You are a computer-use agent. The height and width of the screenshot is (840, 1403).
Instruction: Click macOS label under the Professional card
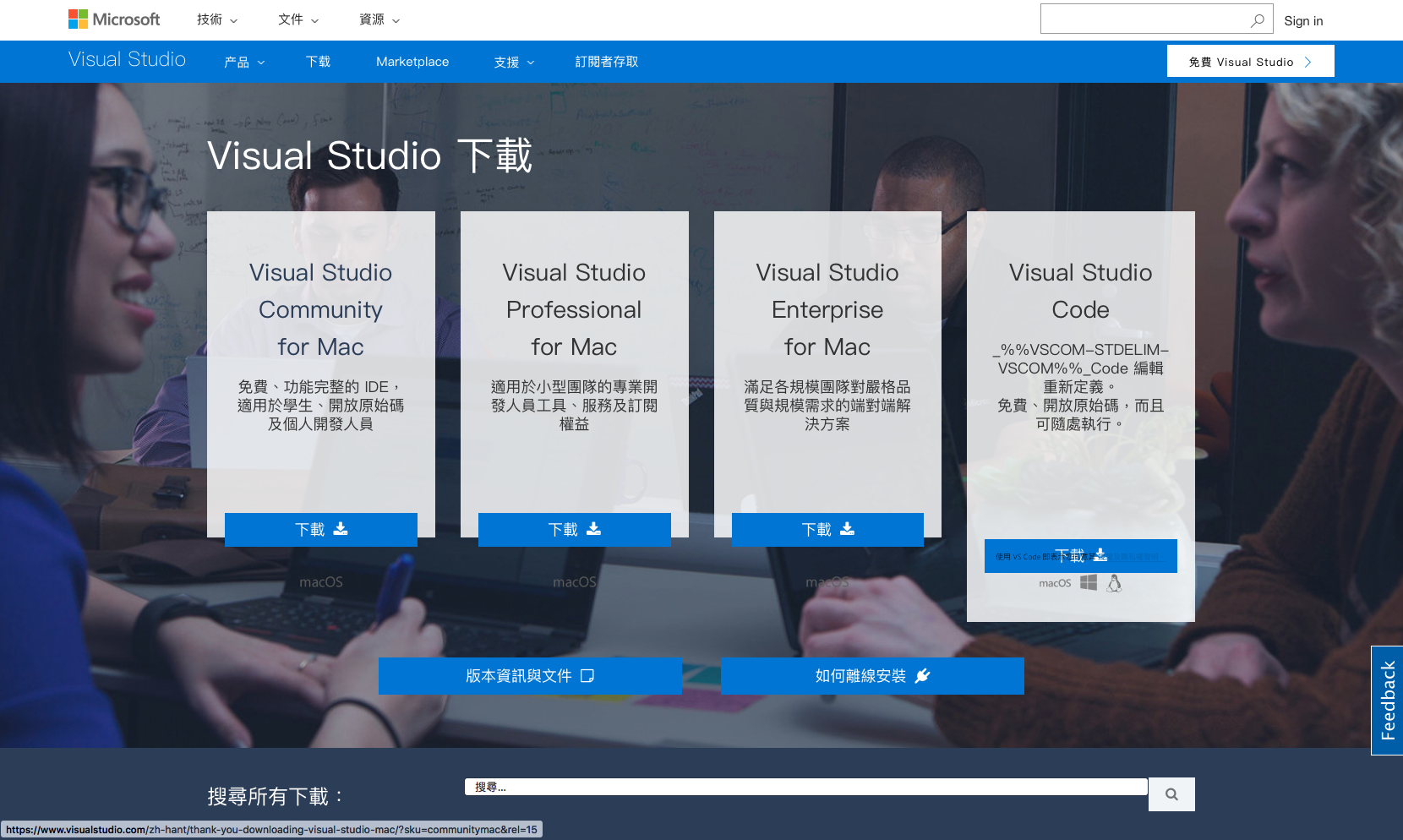click(x=575, y=582)
